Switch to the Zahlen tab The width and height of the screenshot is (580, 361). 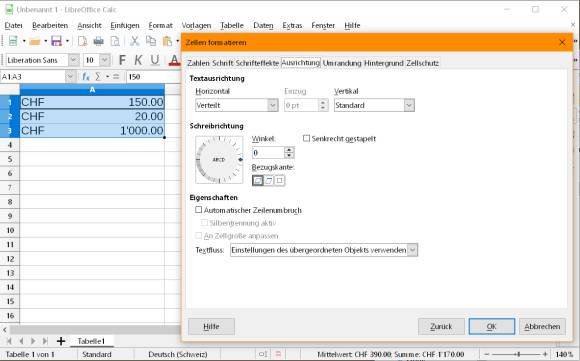(x=198, y=63)
